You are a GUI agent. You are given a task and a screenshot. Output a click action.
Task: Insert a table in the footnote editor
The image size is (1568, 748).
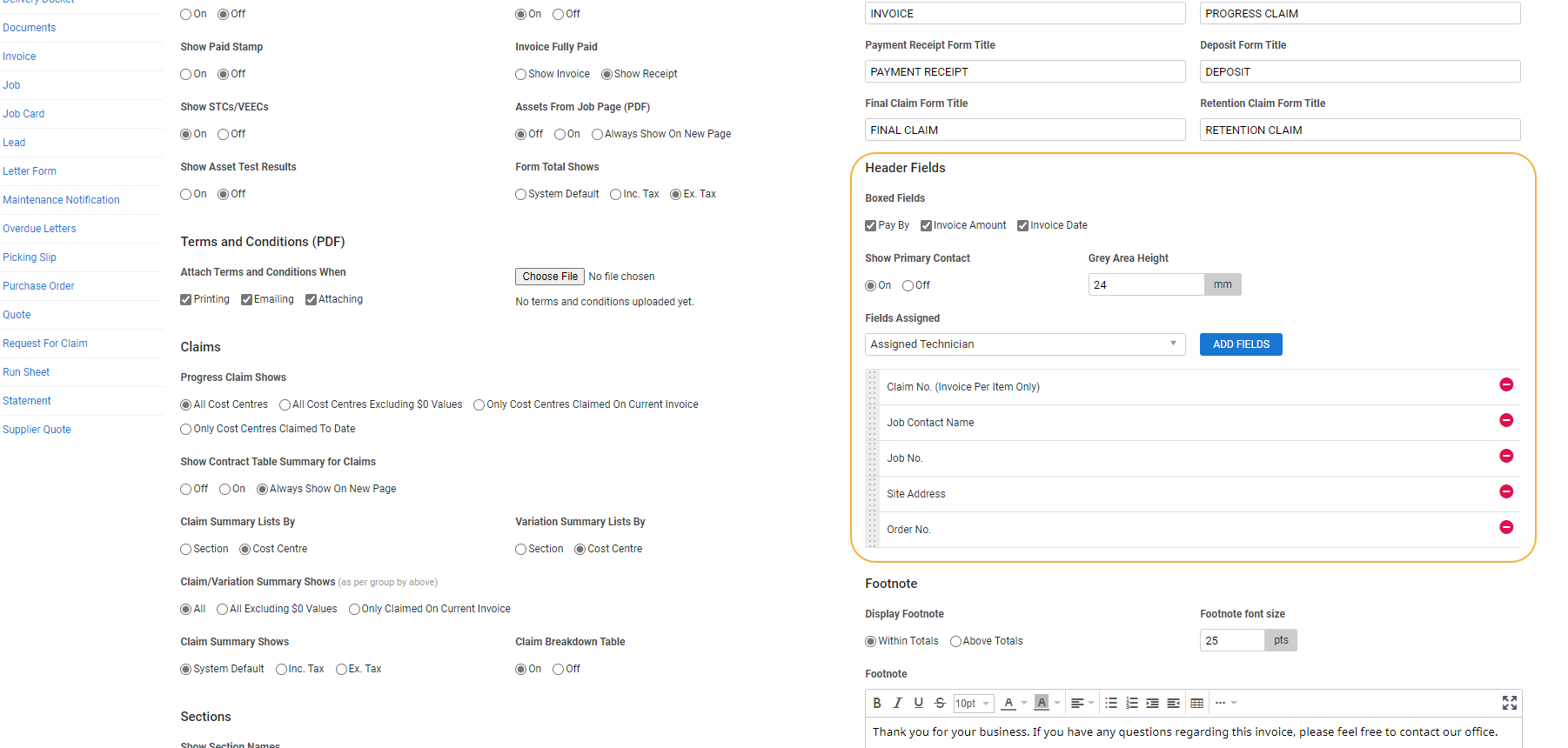click(x=1197, y=703)
